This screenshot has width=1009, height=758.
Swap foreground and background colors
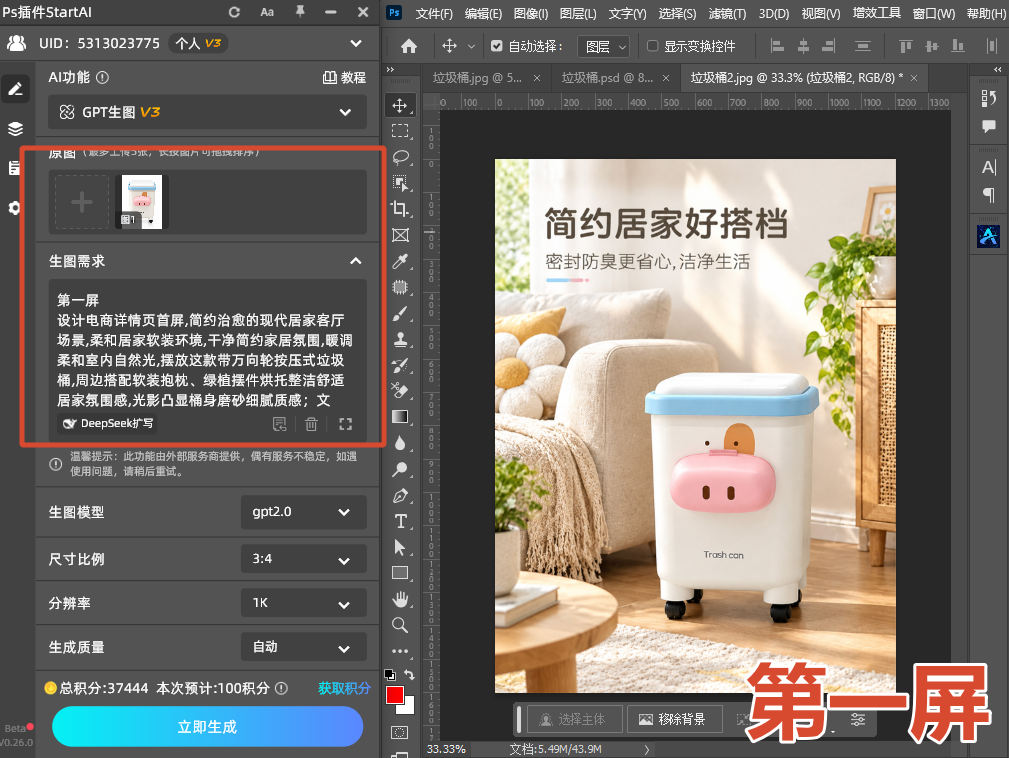click(x=409, y=674)
